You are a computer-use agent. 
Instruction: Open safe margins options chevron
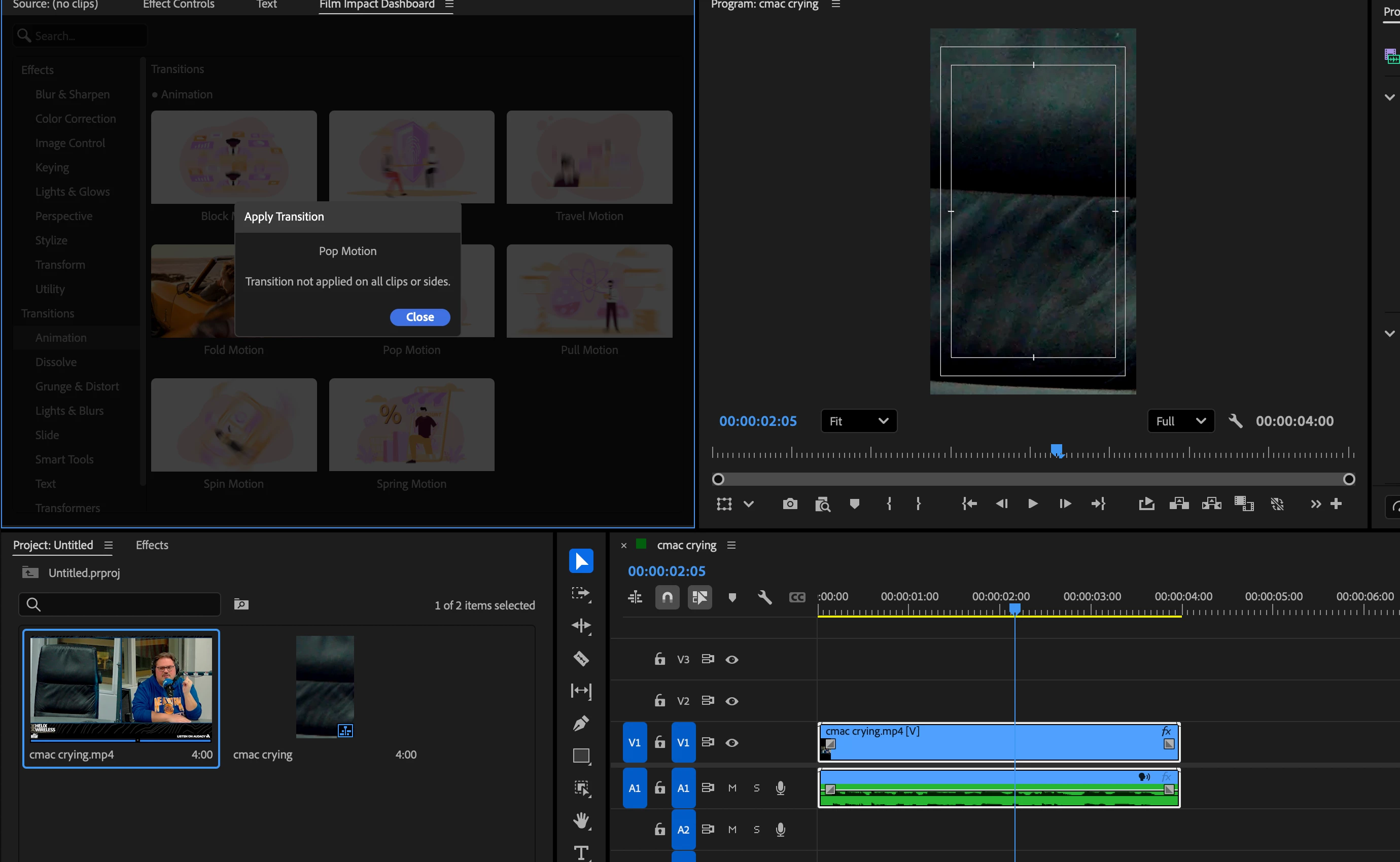tap(749, 504)
